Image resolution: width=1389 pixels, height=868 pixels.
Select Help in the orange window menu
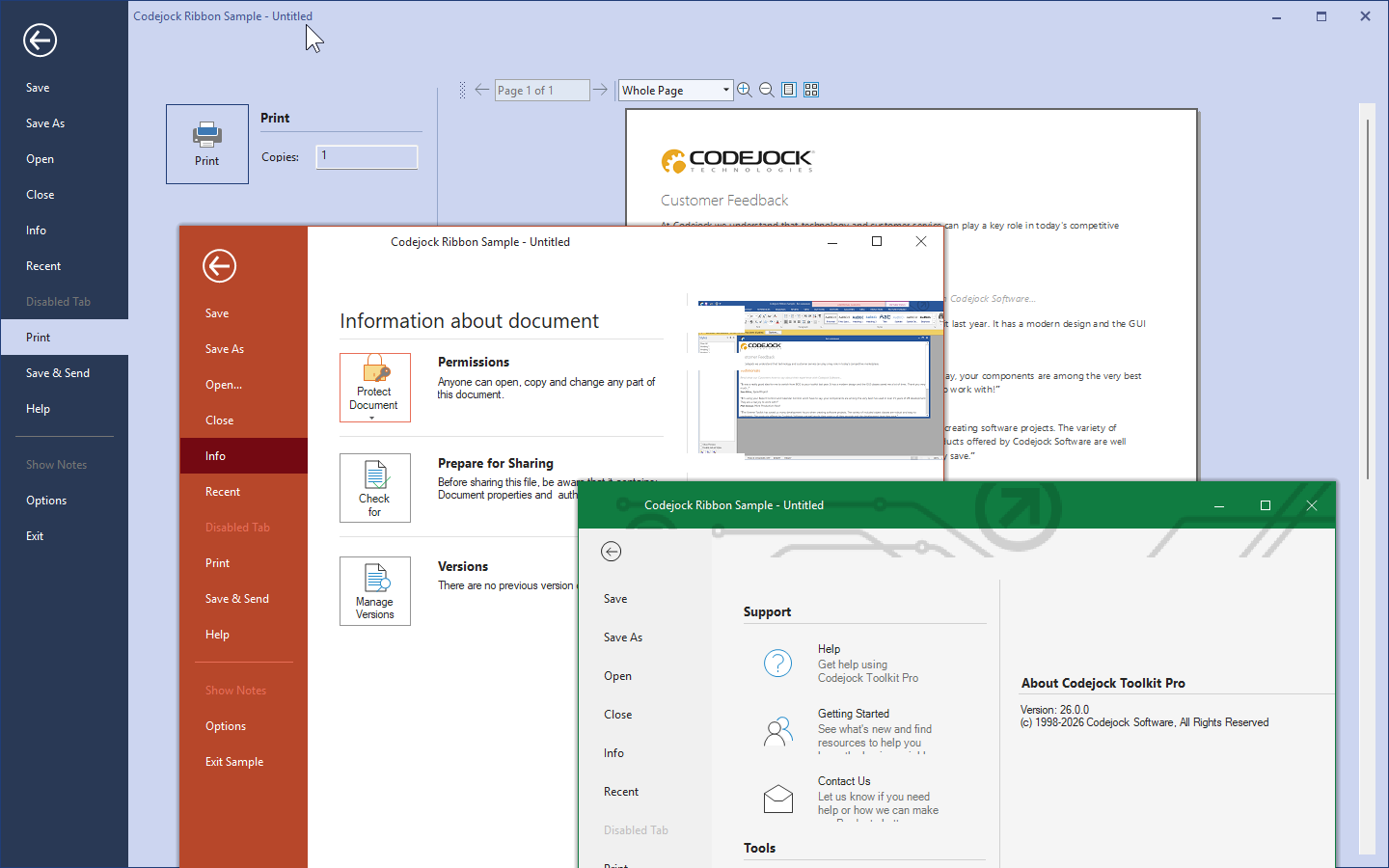243,635
